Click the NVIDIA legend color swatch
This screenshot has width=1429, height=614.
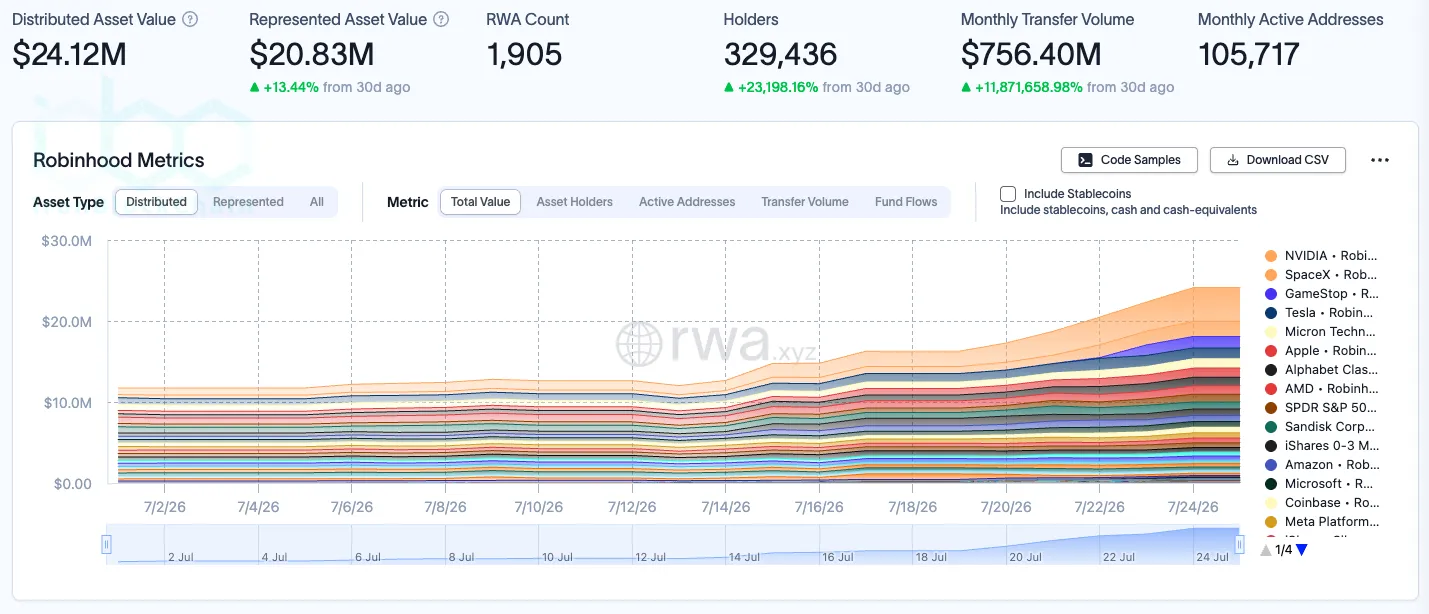click(x=1271, y=256)
